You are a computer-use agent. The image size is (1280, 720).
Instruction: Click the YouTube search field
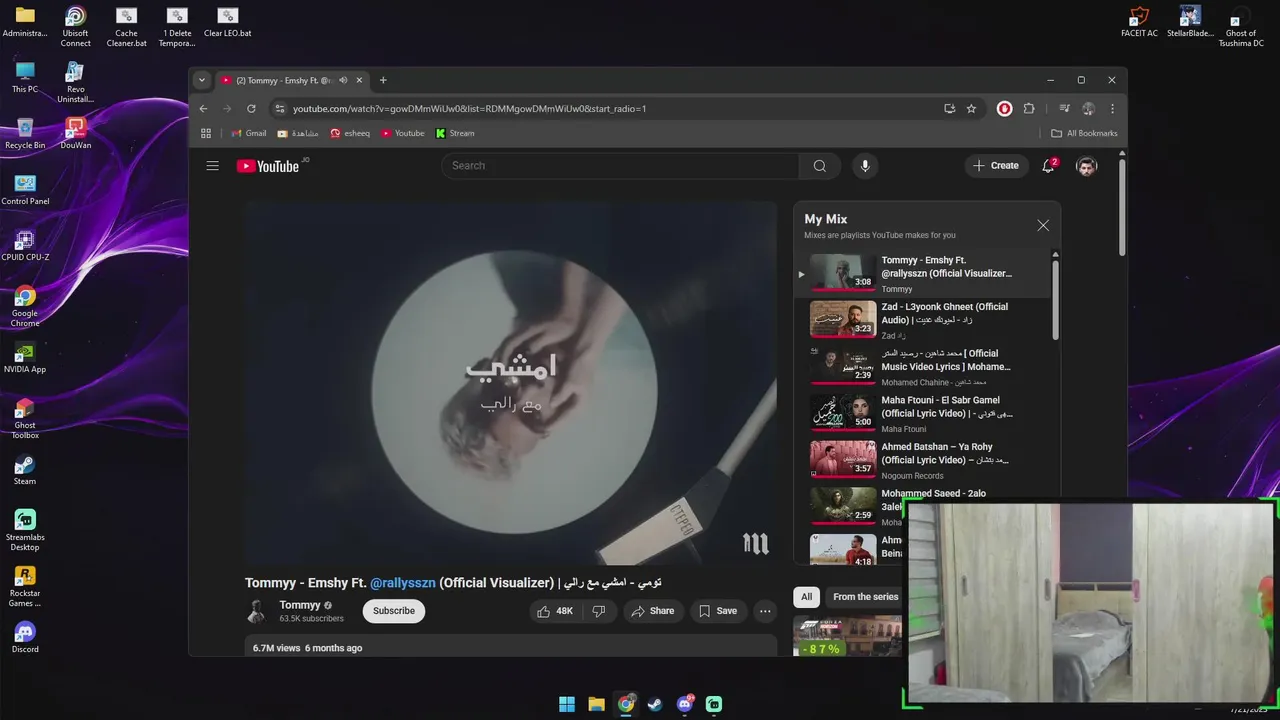tap(620, 166)
